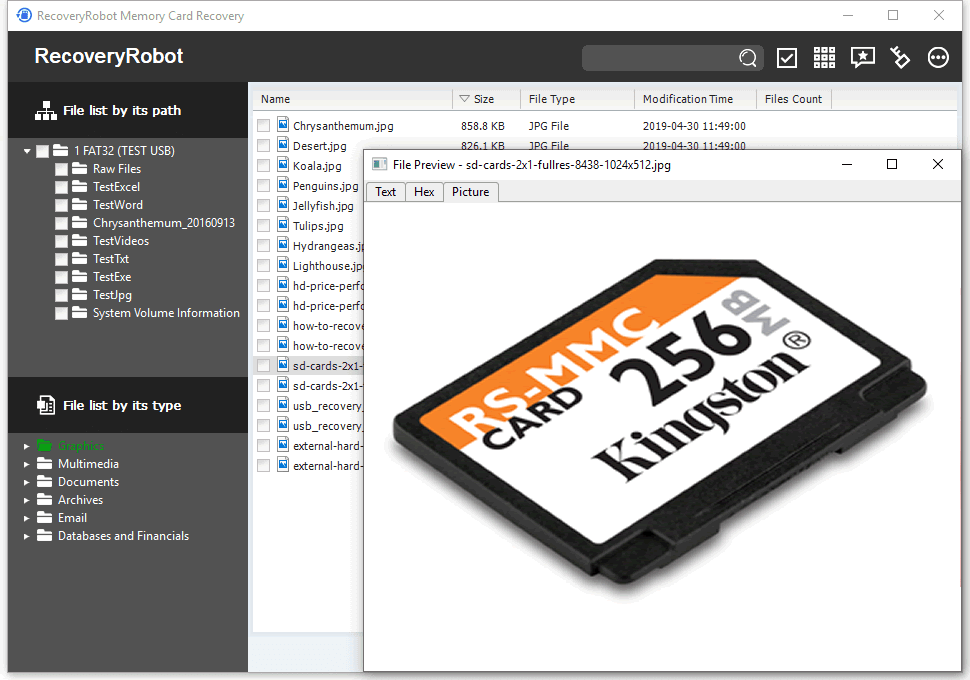Viewport: 970px width, 680px height.
Task: Select the Chrysanthemum_20160913 folder
Action: [x=164, y=223]
